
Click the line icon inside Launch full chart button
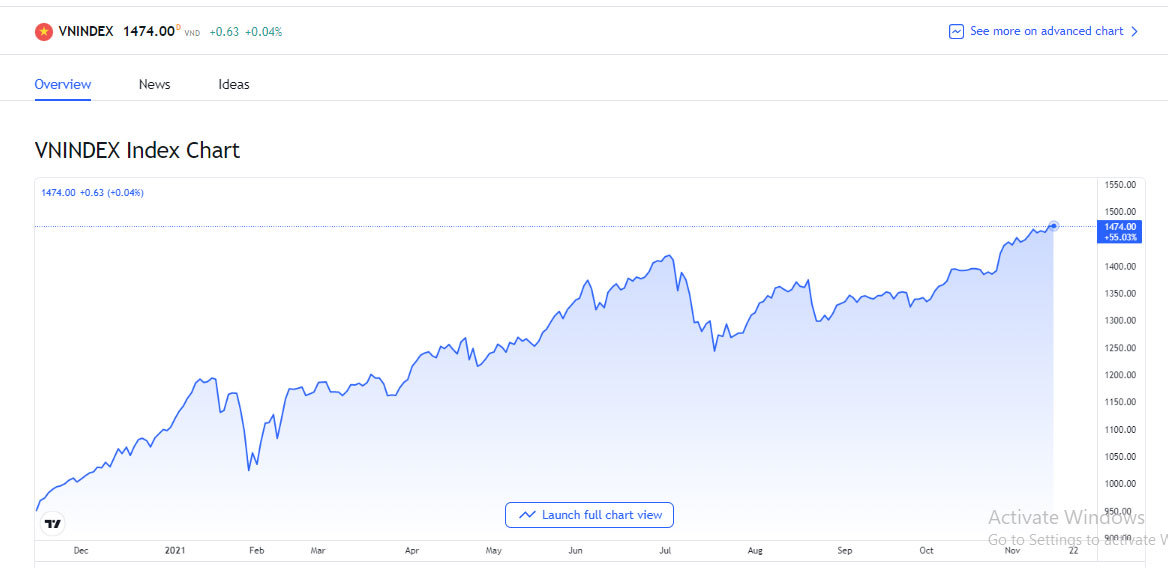(x=527, y=515)
